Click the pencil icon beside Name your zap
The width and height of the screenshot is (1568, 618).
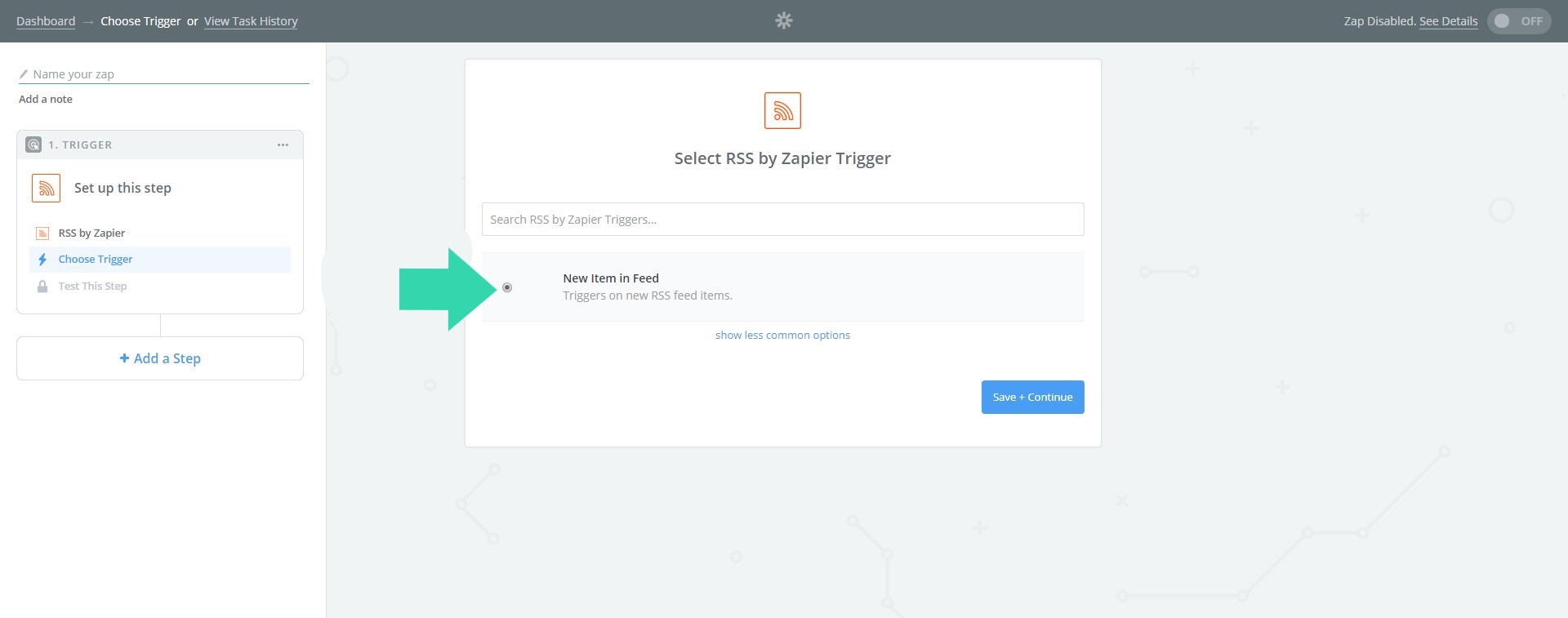[x=24, y=74]
